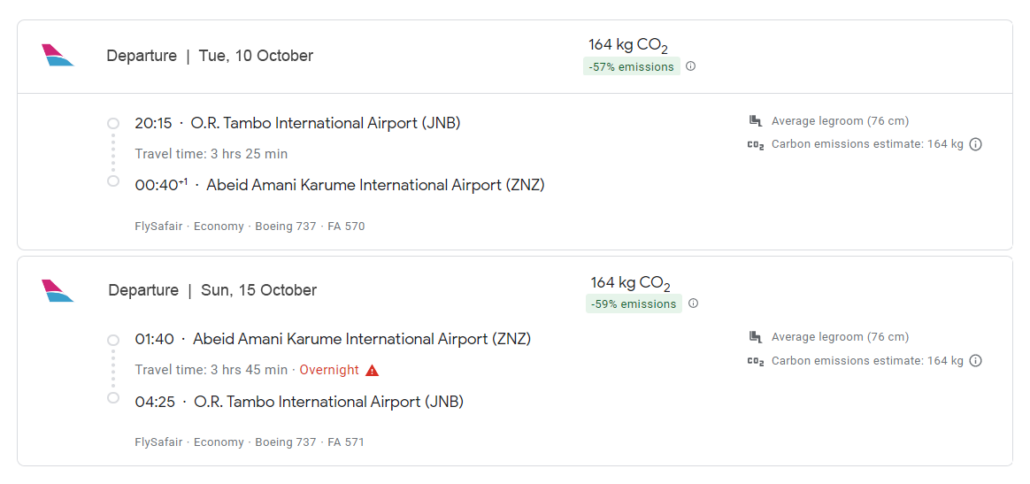Click FlySafair FA 571 flight details text

(x=250, y=442)
